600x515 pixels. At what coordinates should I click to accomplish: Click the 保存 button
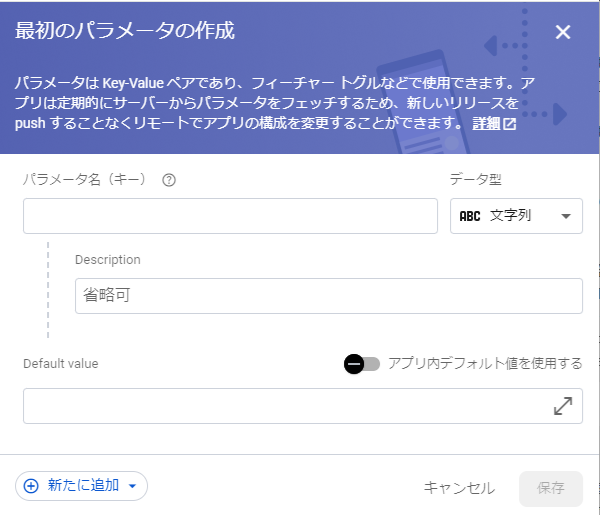(x=551, y=488)
